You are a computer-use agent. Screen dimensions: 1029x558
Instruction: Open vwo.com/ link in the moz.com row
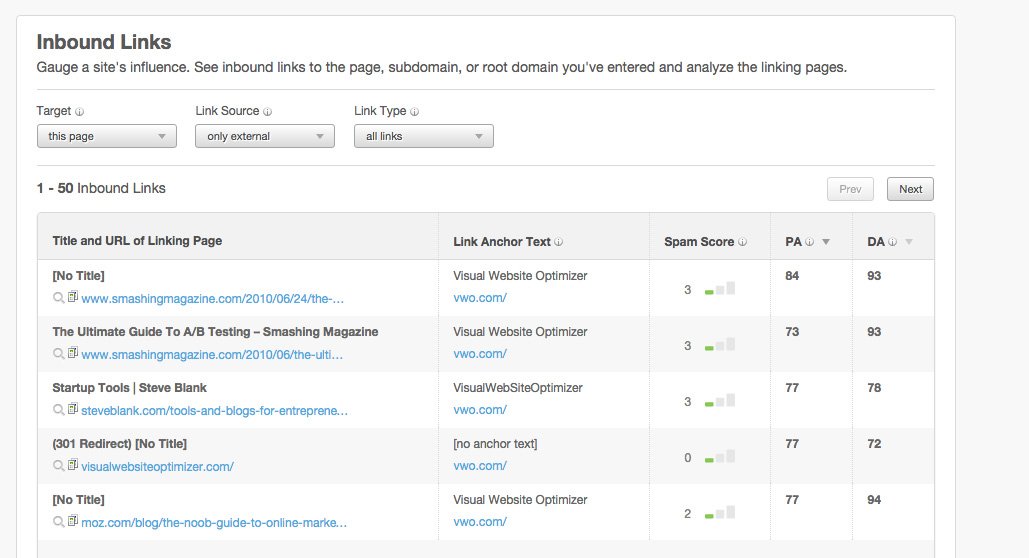click(480, 522)
